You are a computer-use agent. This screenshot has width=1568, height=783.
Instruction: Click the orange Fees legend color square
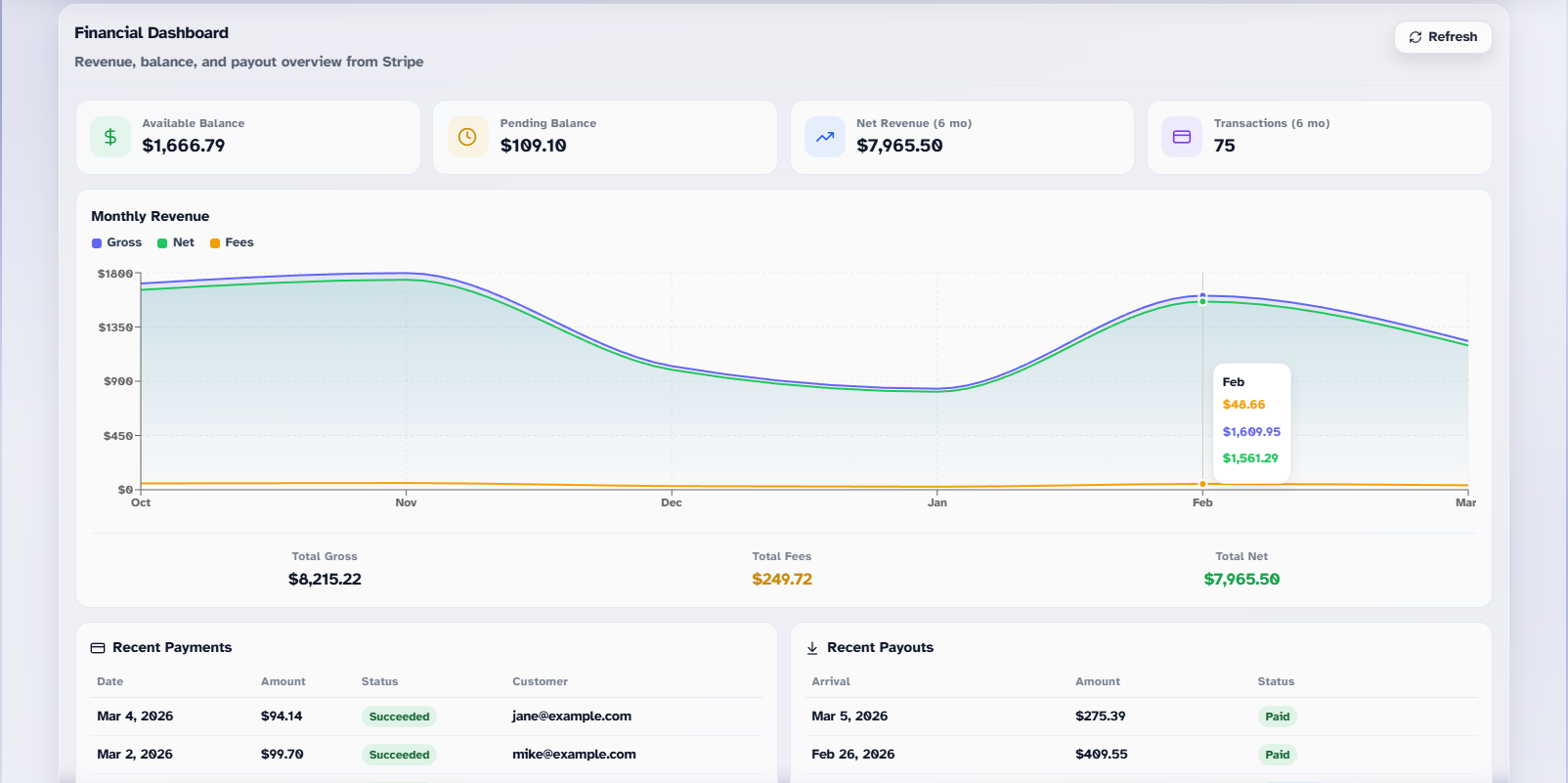pyautogui.click(x=215, y=243)
